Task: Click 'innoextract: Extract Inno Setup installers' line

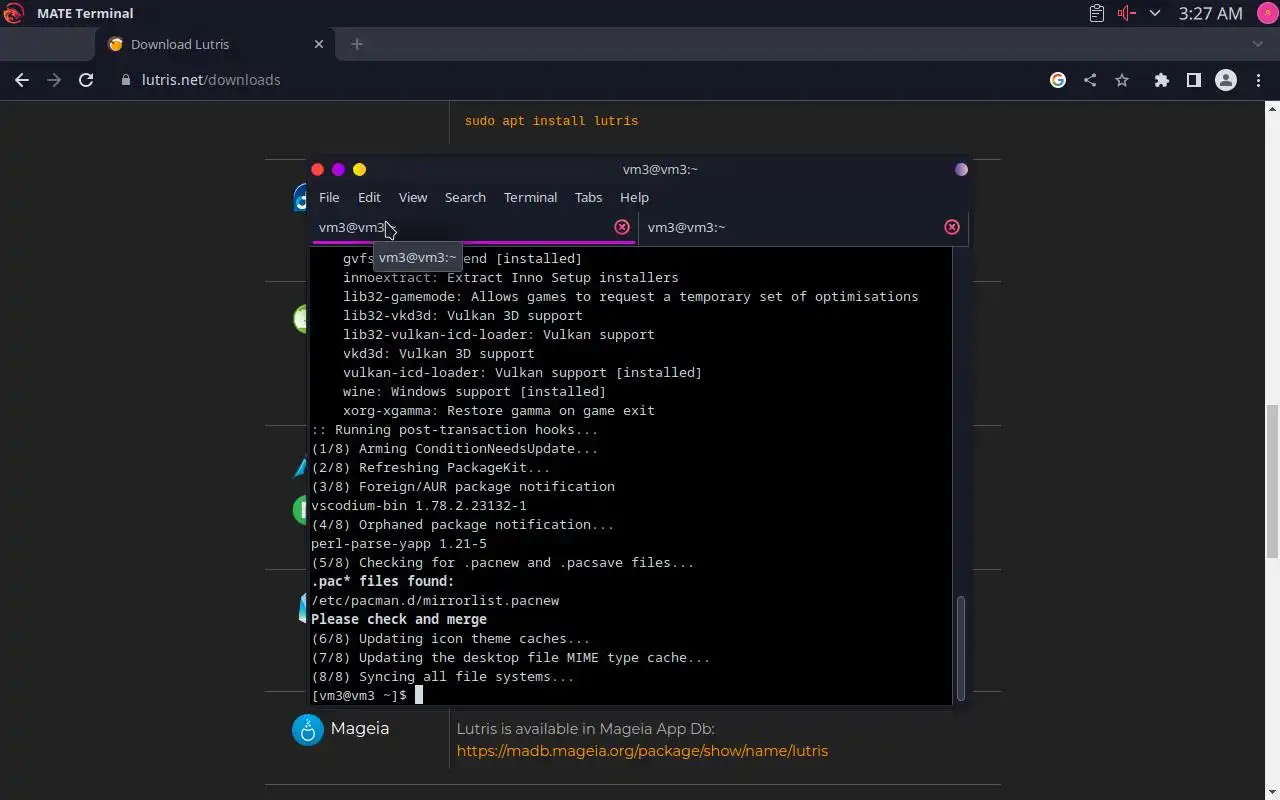Action: [511, 278]
